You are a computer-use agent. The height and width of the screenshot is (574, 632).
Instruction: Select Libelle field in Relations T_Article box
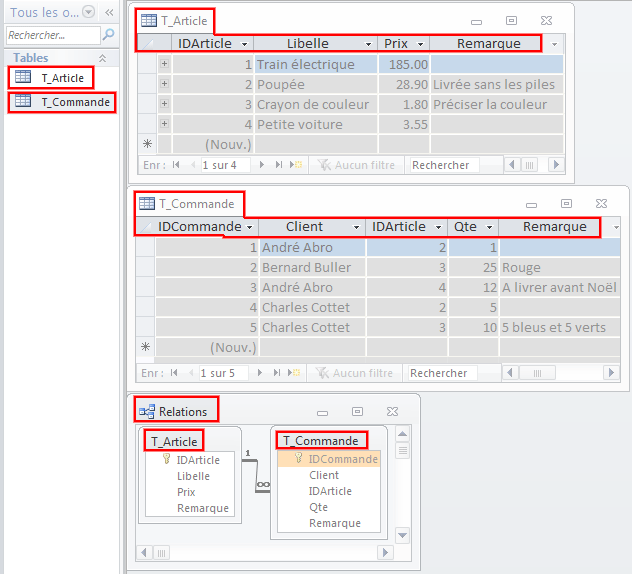pos(193,476)
